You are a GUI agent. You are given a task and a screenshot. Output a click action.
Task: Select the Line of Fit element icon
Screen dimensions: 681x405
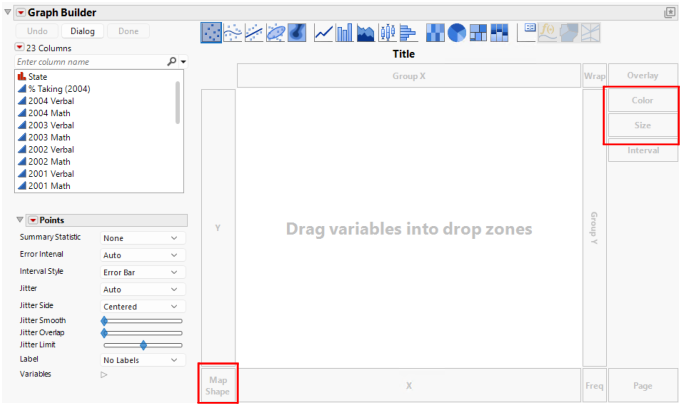pyautogui.click(x=254, y=33)
